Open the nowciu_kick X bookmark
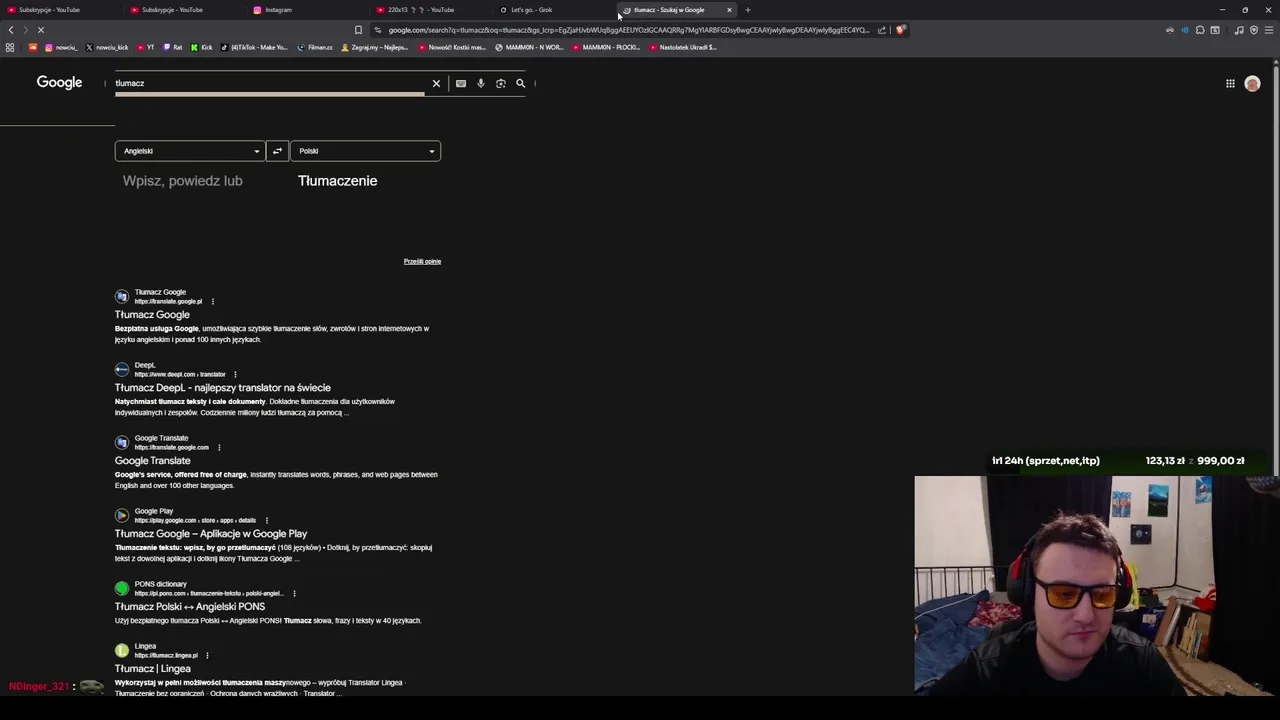Viewport: 1280px width, 720px height. (x=107, y=47)
